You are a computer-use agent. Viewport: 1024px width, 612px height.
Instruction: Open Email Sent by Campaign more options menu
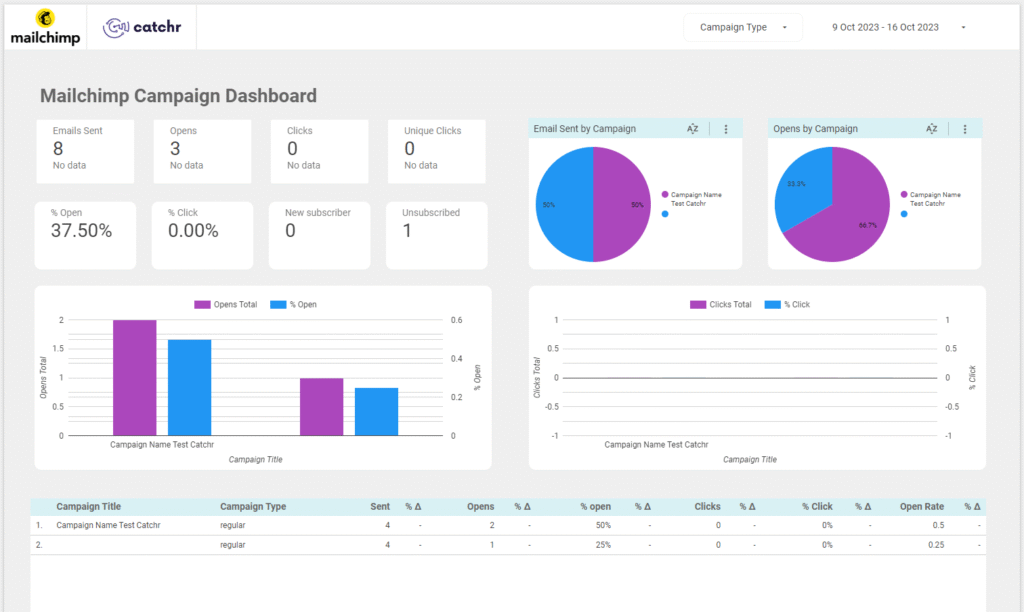coord(726,129)
